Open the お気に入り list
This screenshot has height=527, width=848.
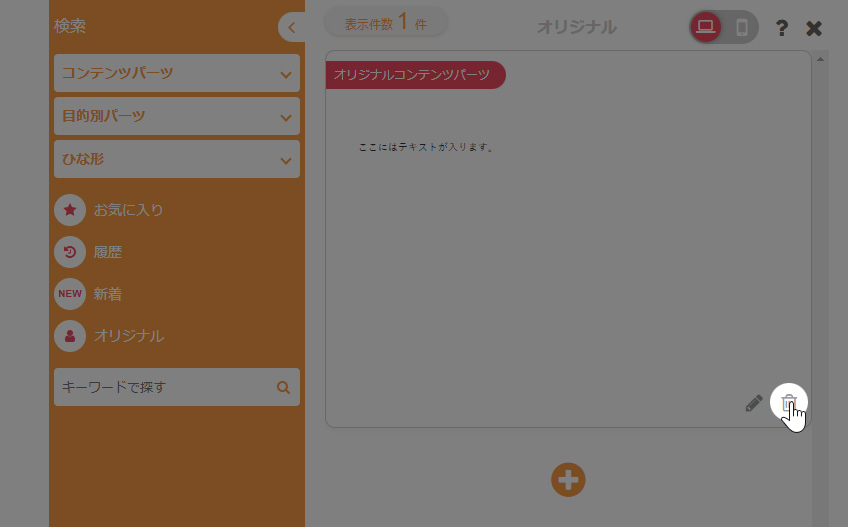click(x=128, y=210)
